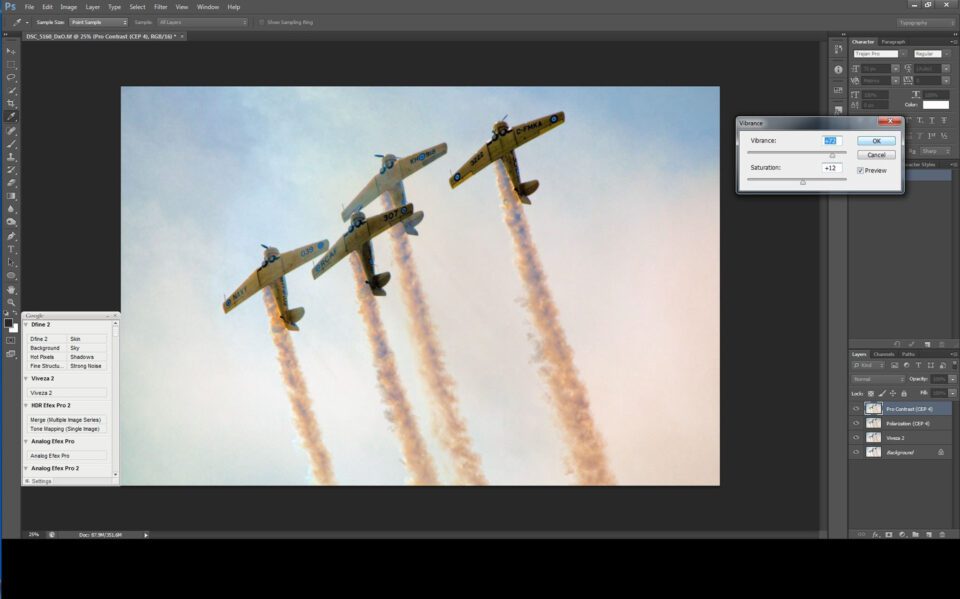Select the Move tool

[x=11, y=51]
